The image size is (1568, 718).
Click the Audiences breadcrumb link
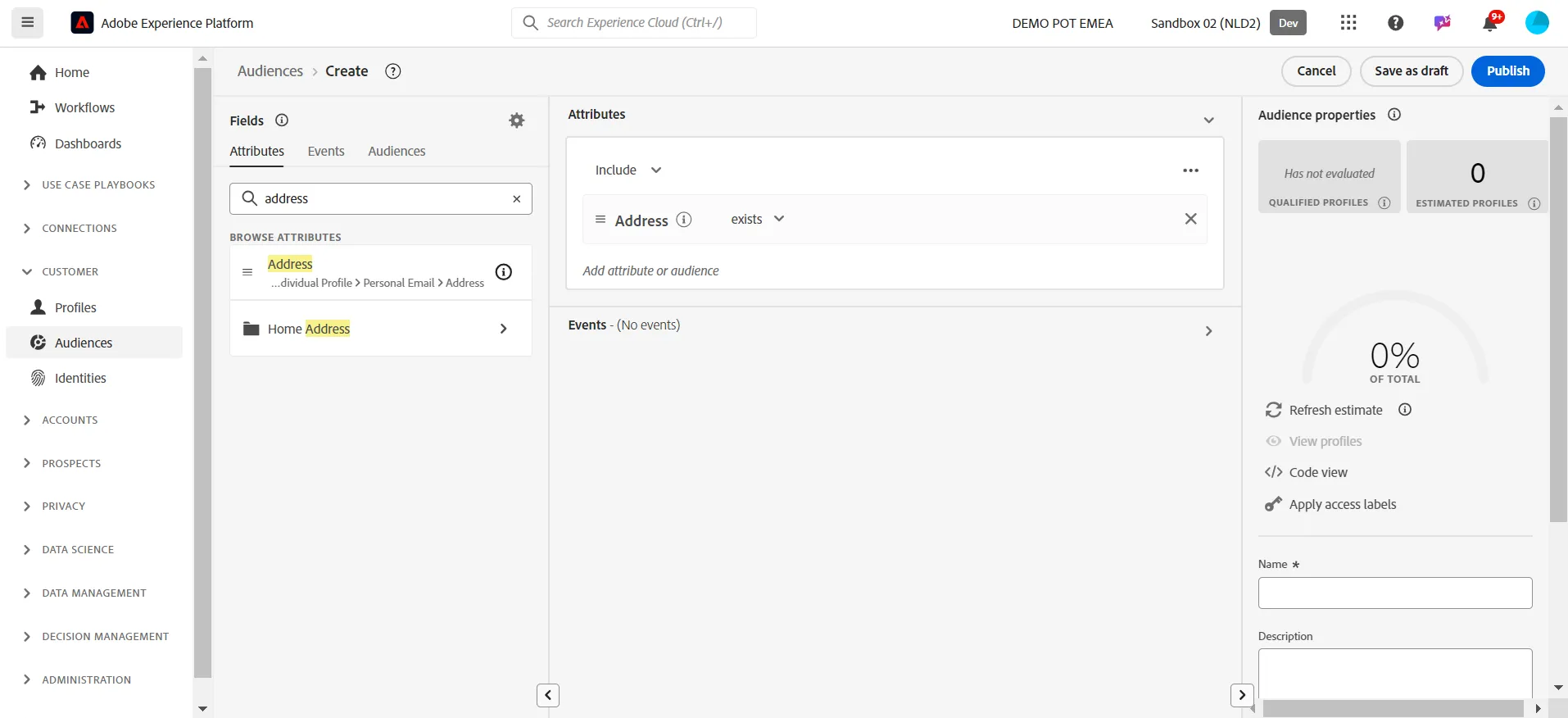tap(270, 71)
